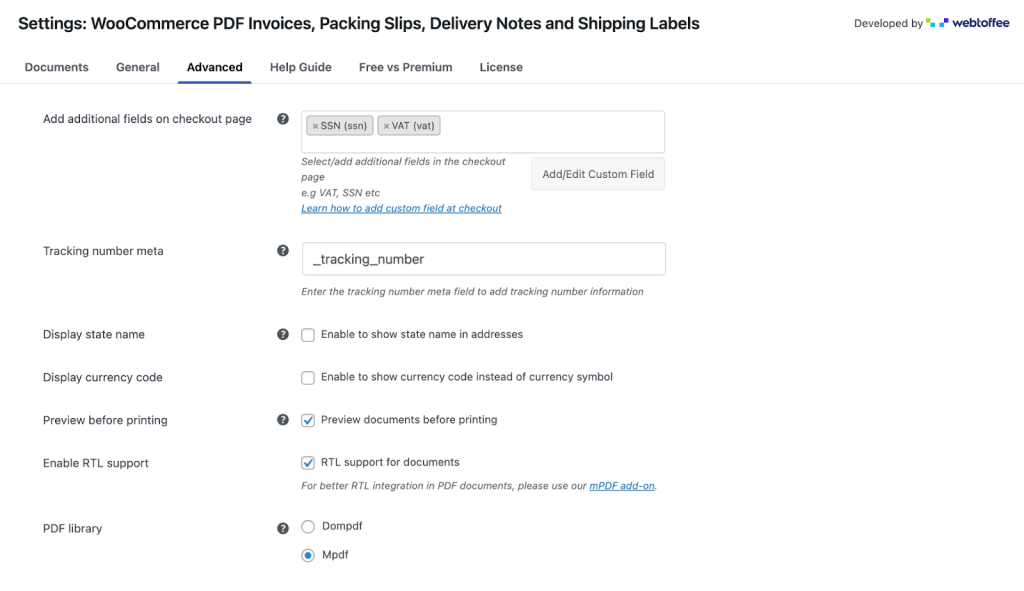Screen dimensions: 1024x591
Task: Open help tooltip for Display state name
Action: [x=283, y=334]
